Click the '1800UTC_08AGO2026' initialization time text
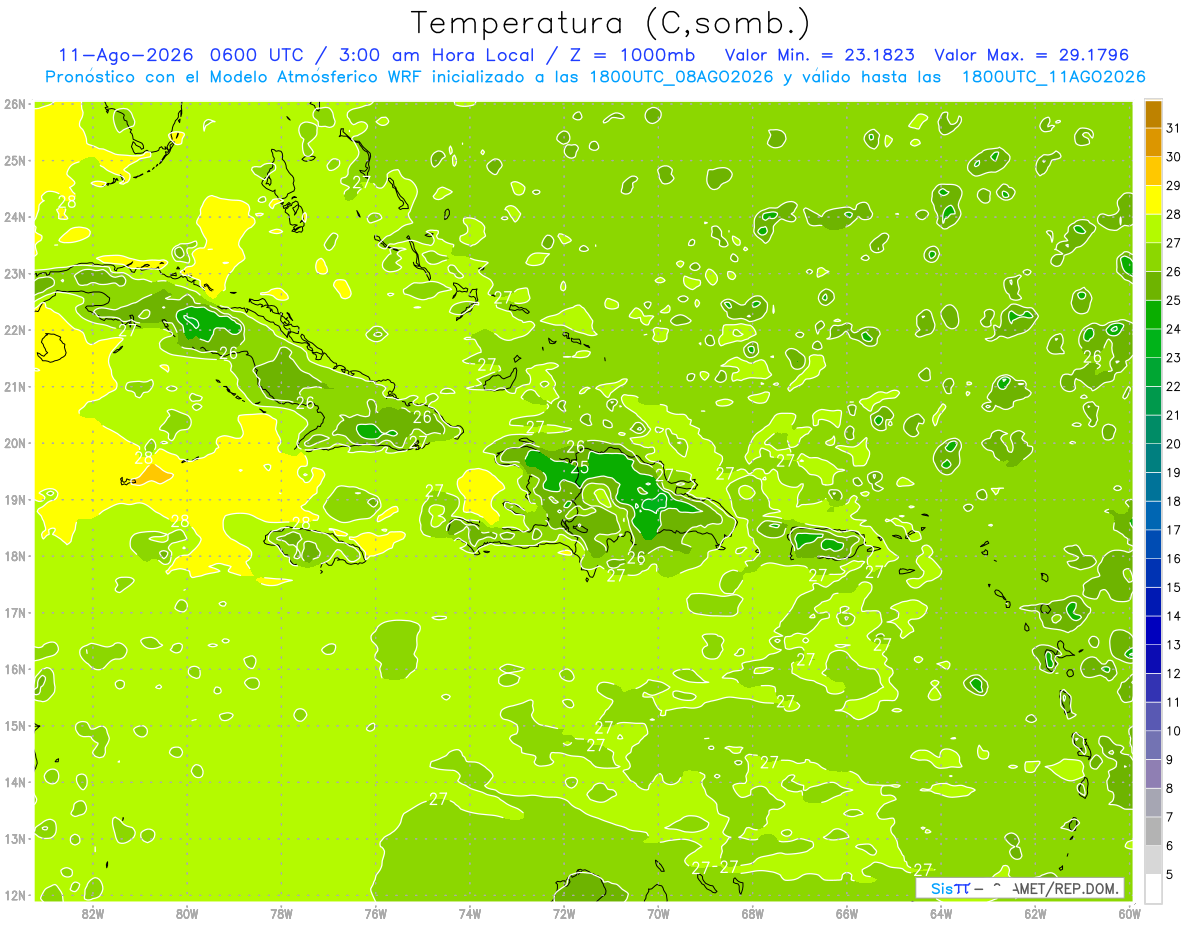This screenshot has height=927, width=1200. (680, 77)
